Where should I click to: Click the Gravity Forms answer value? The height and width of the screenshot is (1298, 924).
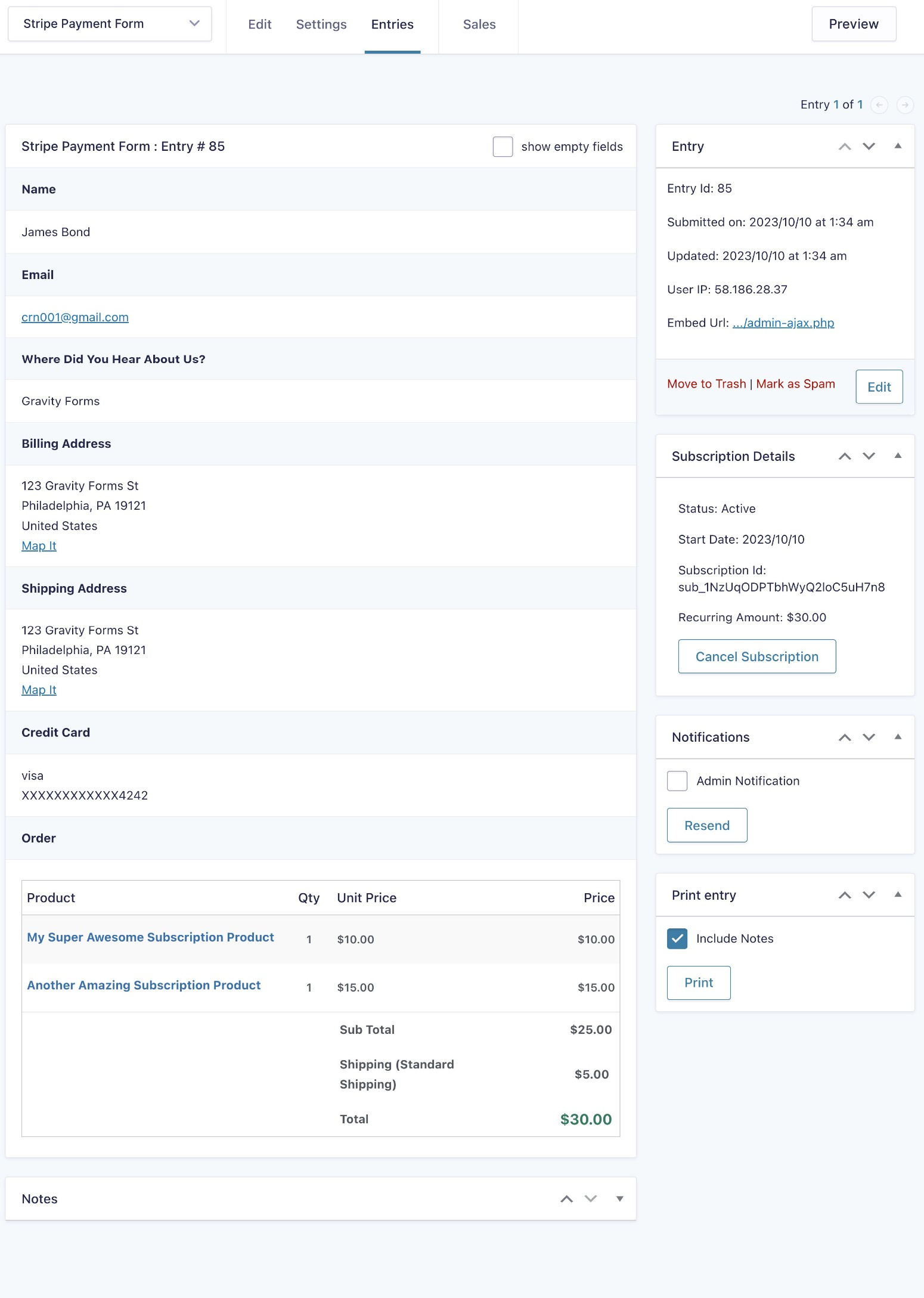[x=61, y=401]
